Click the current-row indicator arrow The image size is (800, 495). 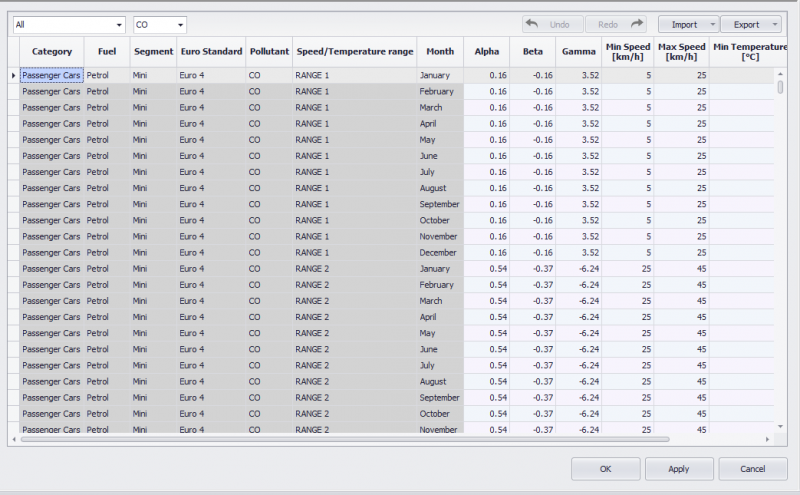pos(13,76)
